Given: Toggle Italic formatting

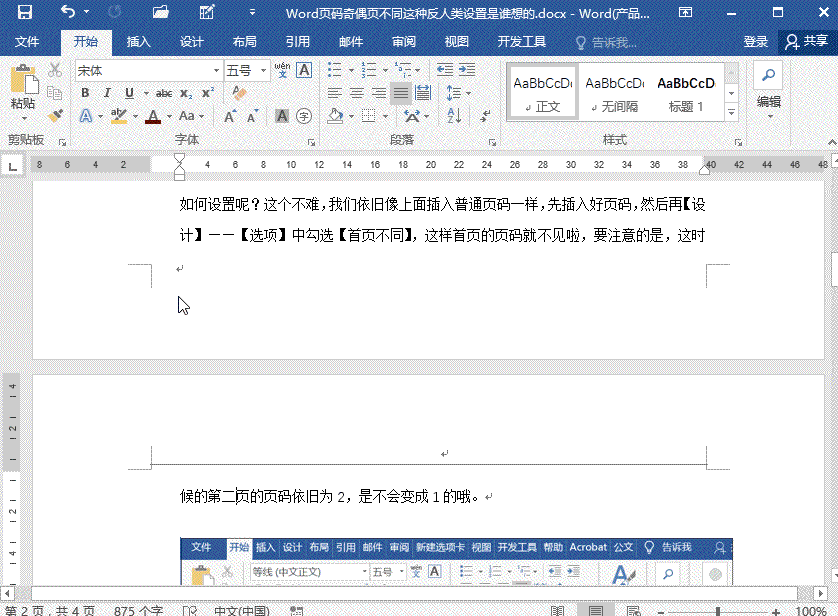Looking at the screenshot, I should point(107,93).
